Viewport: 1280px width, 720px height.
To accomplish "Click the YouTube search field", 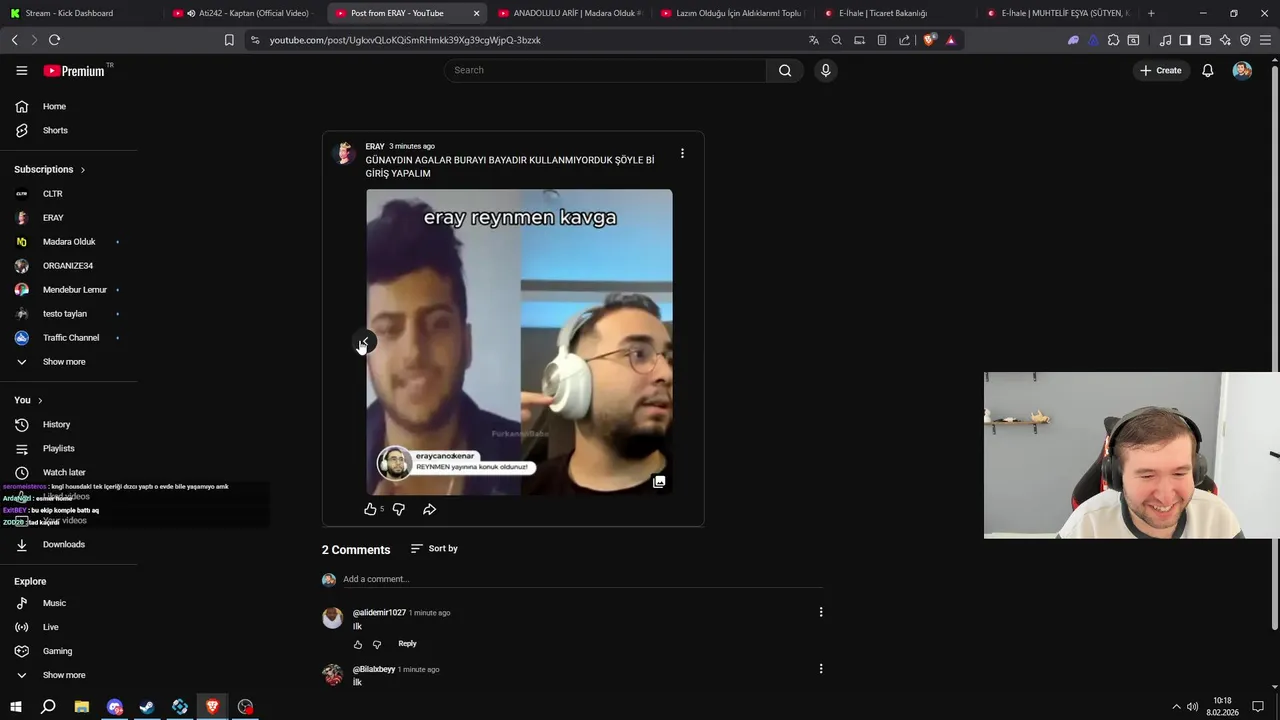I will [605, 70].
